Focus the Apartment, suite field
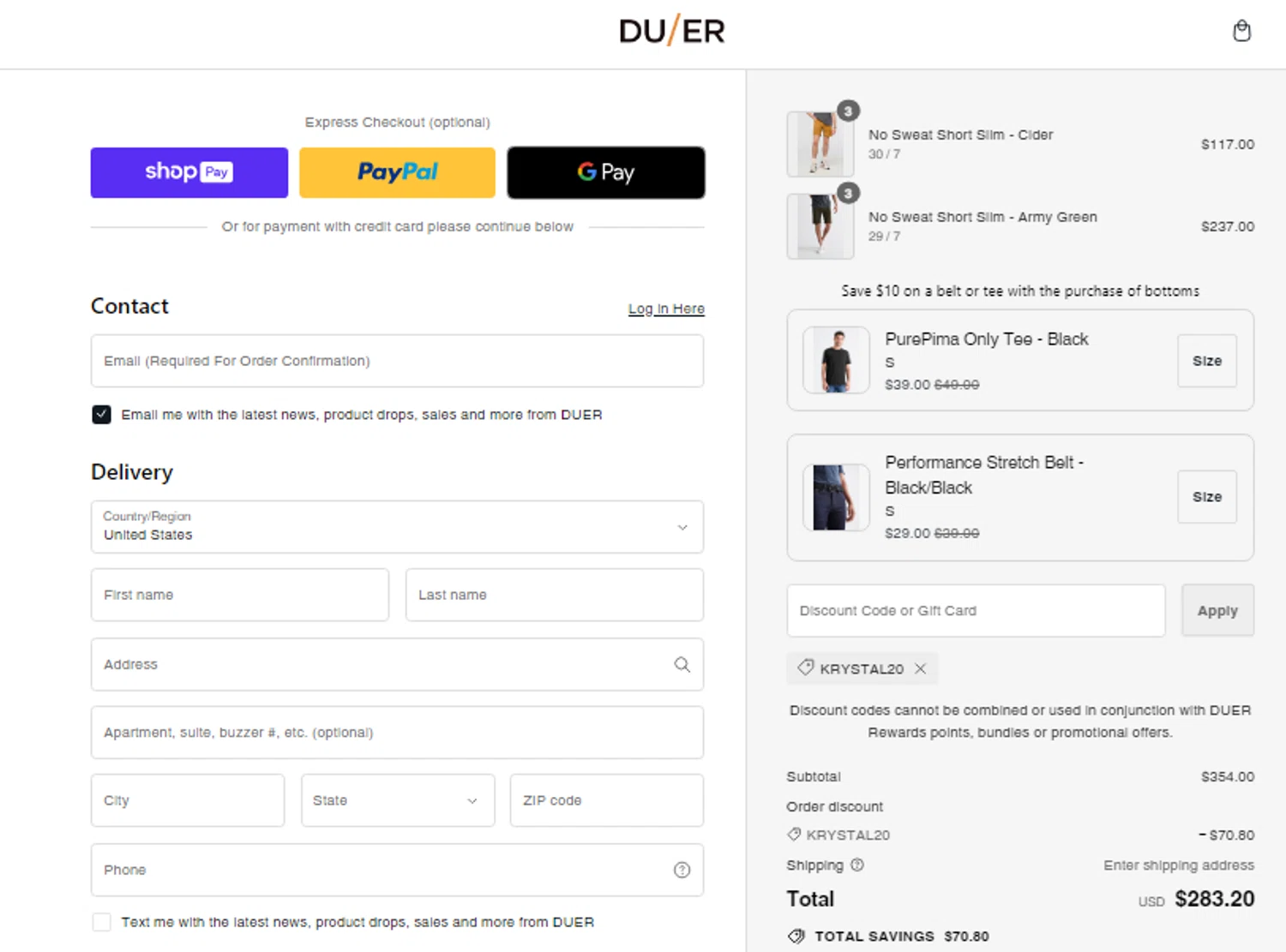 click(397, 733)
